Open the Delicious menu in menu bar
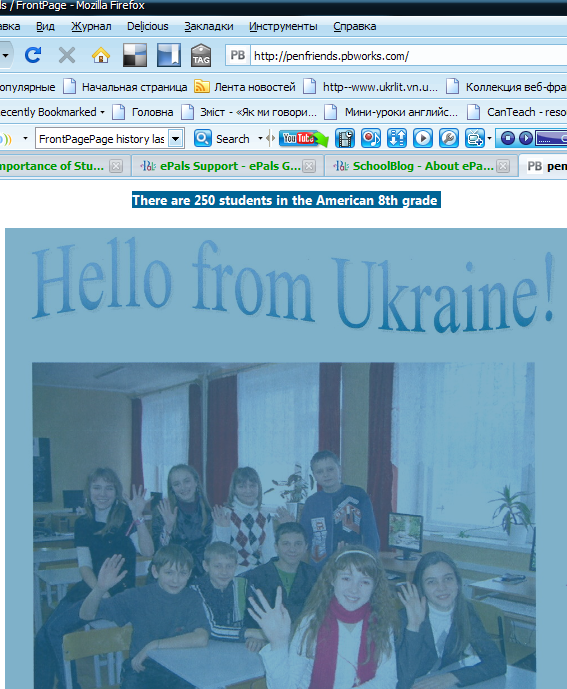The height and width of the screenshot is (689, 567). coord(148,27)
